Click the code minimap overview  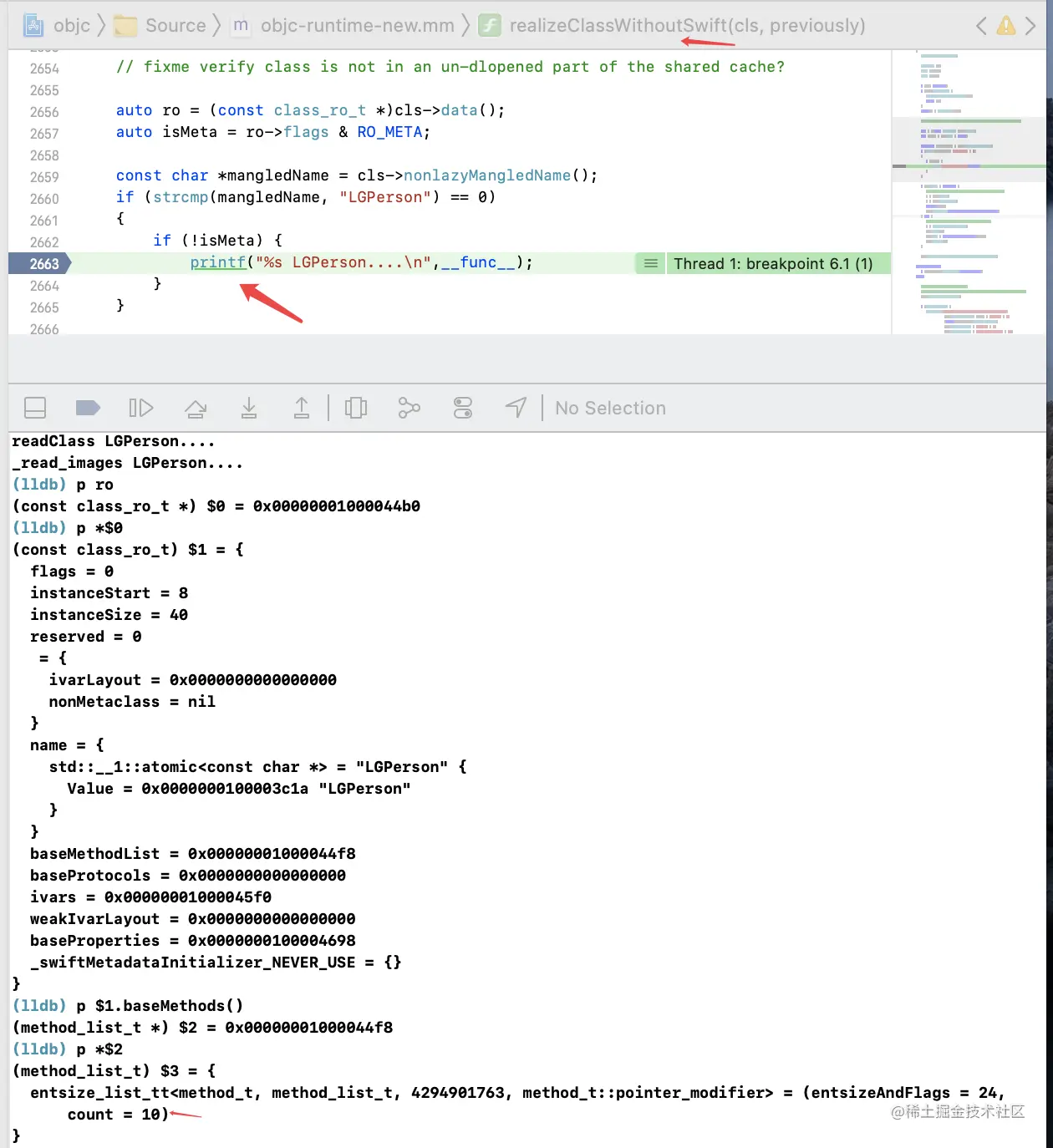(969, 192)
